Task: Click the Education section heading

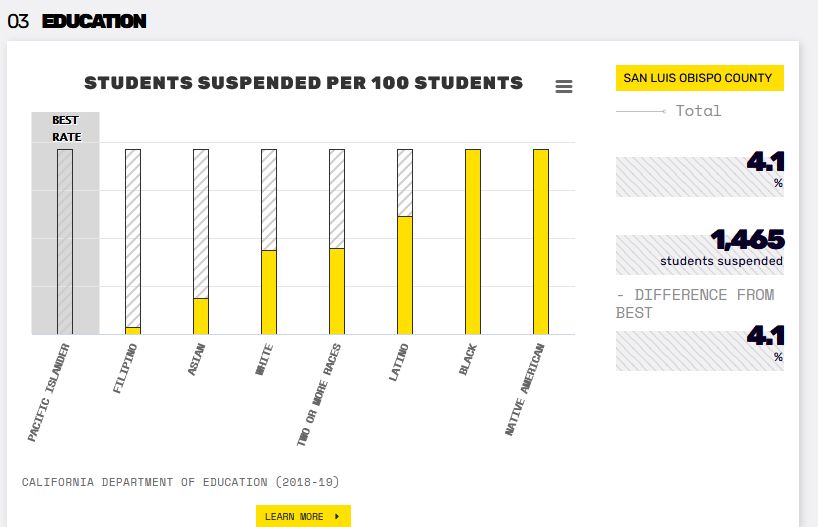Action: coord(94,21)
